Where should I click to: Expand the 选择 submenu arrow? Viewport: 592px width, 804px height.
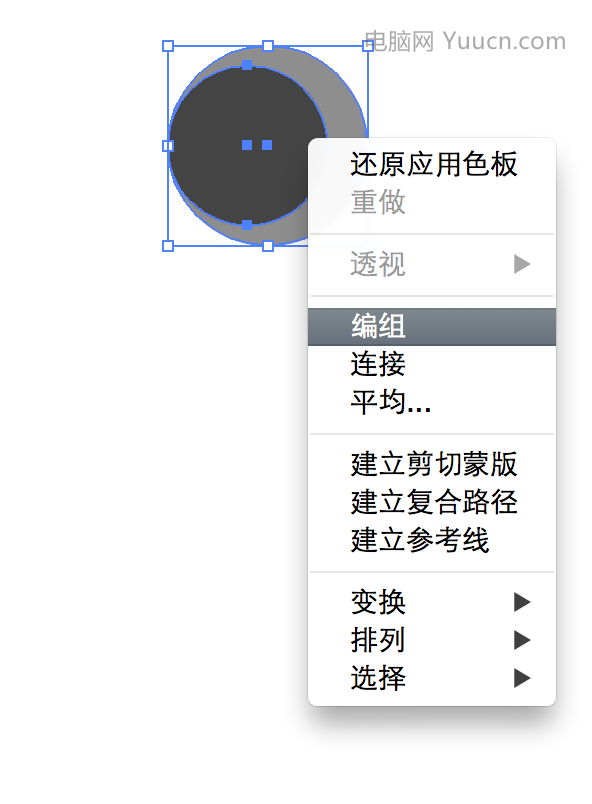point(522,678)
